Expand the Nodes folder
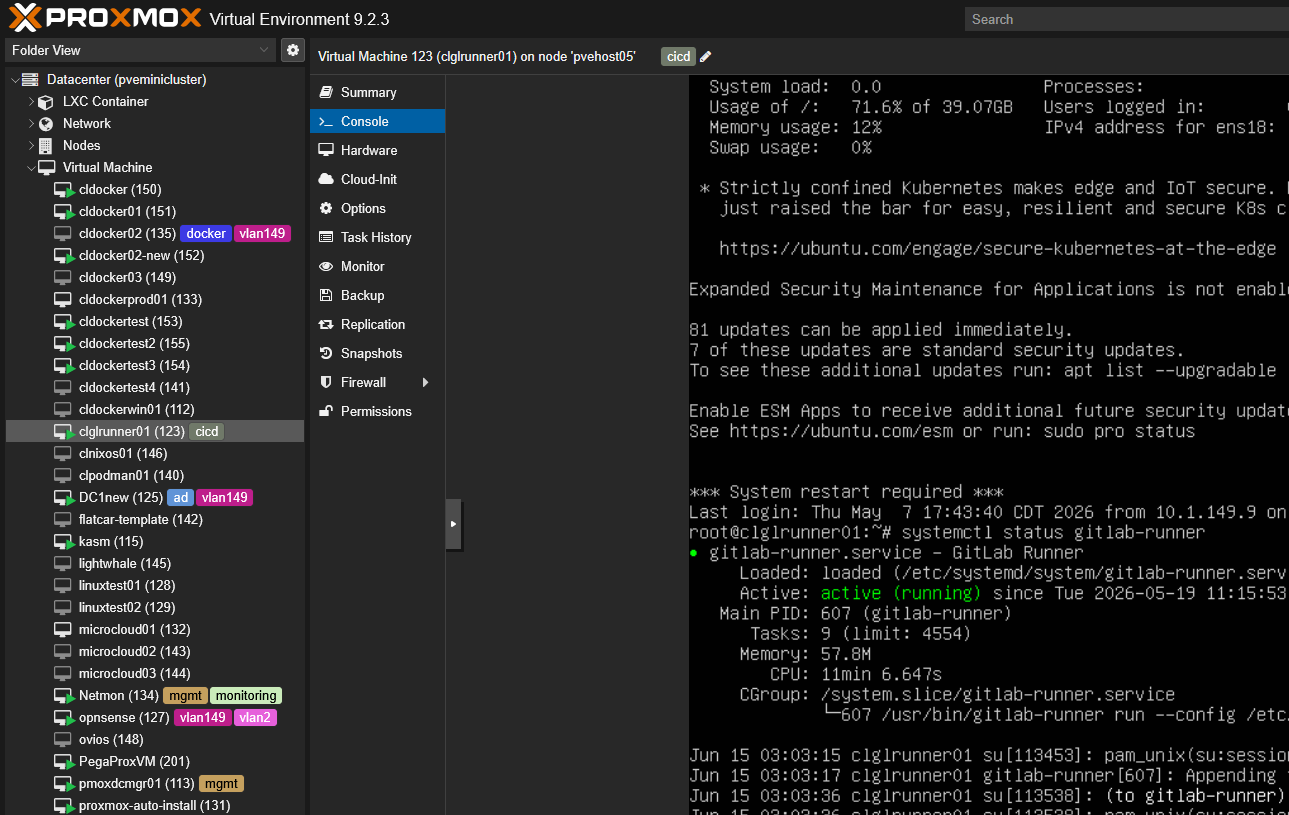This screenshot has height=815, width=1289. pyautogui.click(x=30, y=145)
